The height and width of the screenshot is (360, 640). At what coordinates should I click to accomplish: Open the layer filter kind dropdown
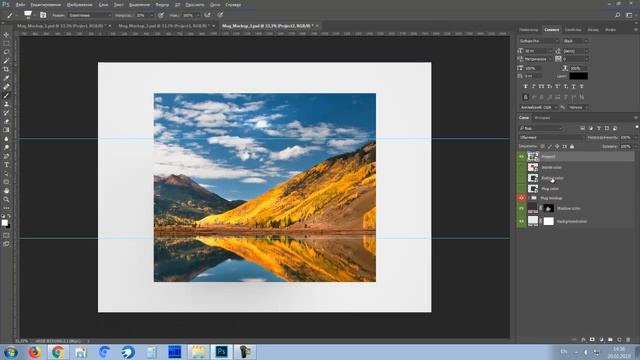point(541,128)
